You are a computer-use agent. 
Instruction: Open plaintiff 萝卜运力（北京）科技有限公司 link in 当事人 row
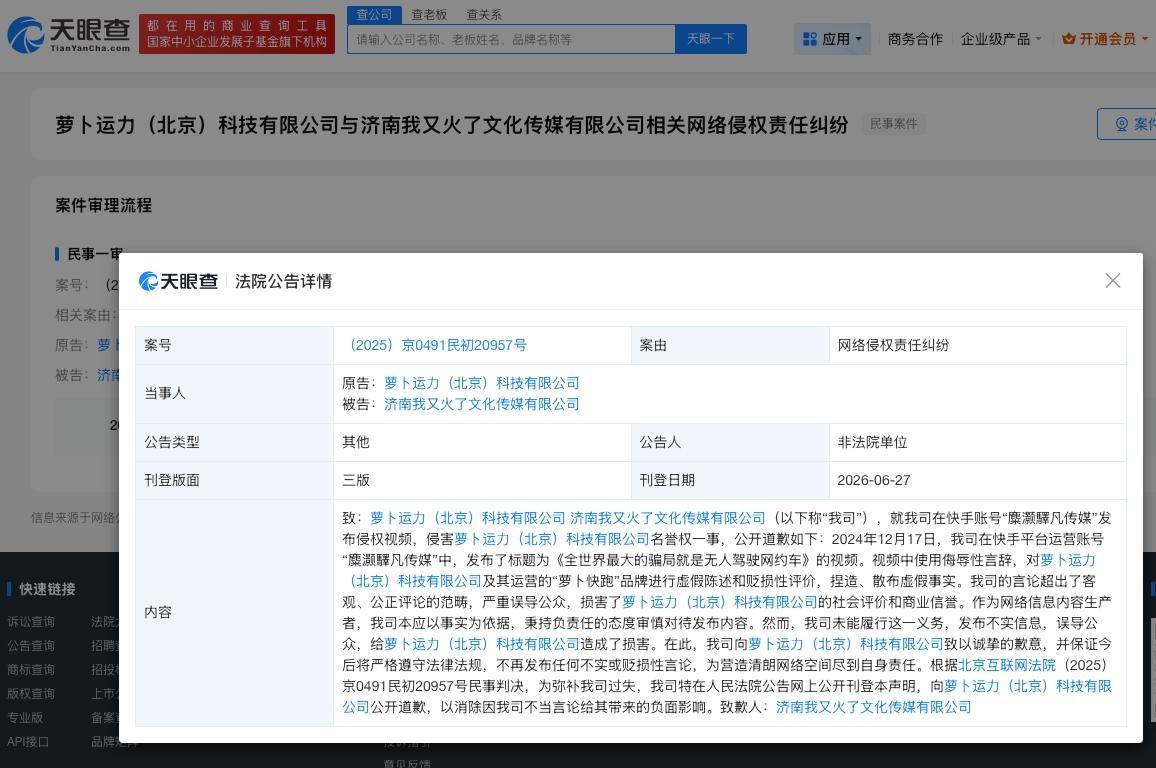tap(481, 383)
